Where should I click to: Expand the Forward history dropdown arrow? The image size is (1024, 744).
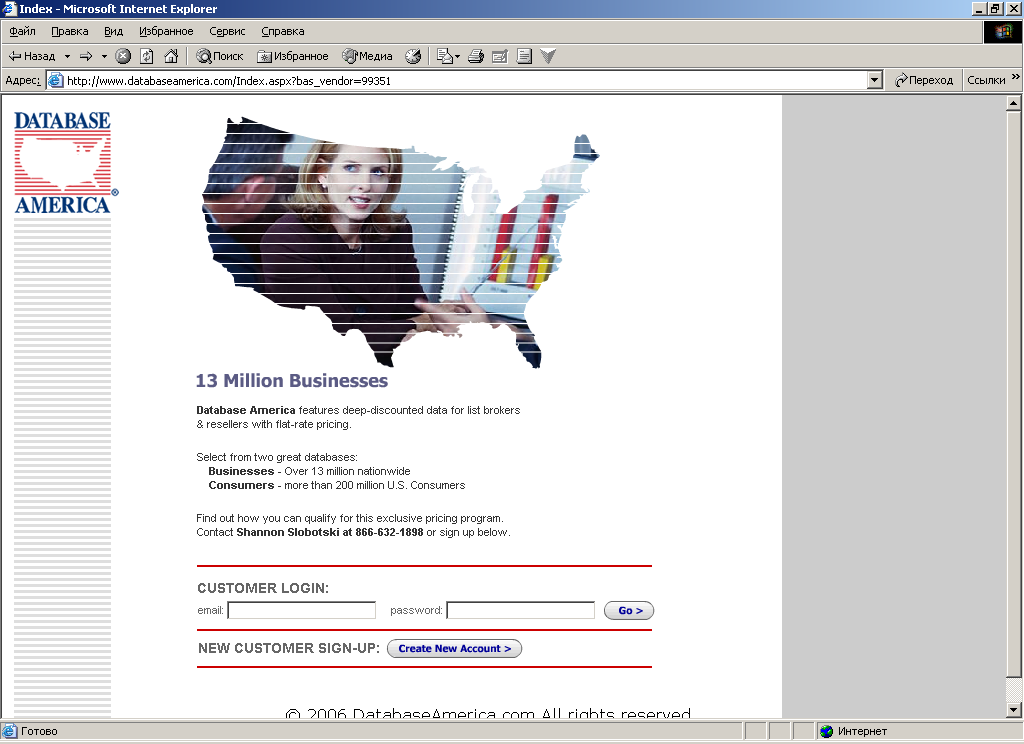104,56
